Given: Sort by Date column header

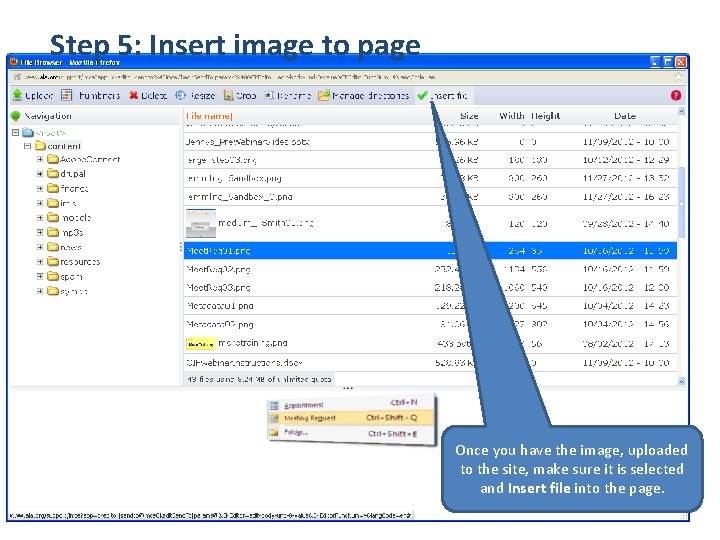Looking at the screenshot, I should (624, 116).
